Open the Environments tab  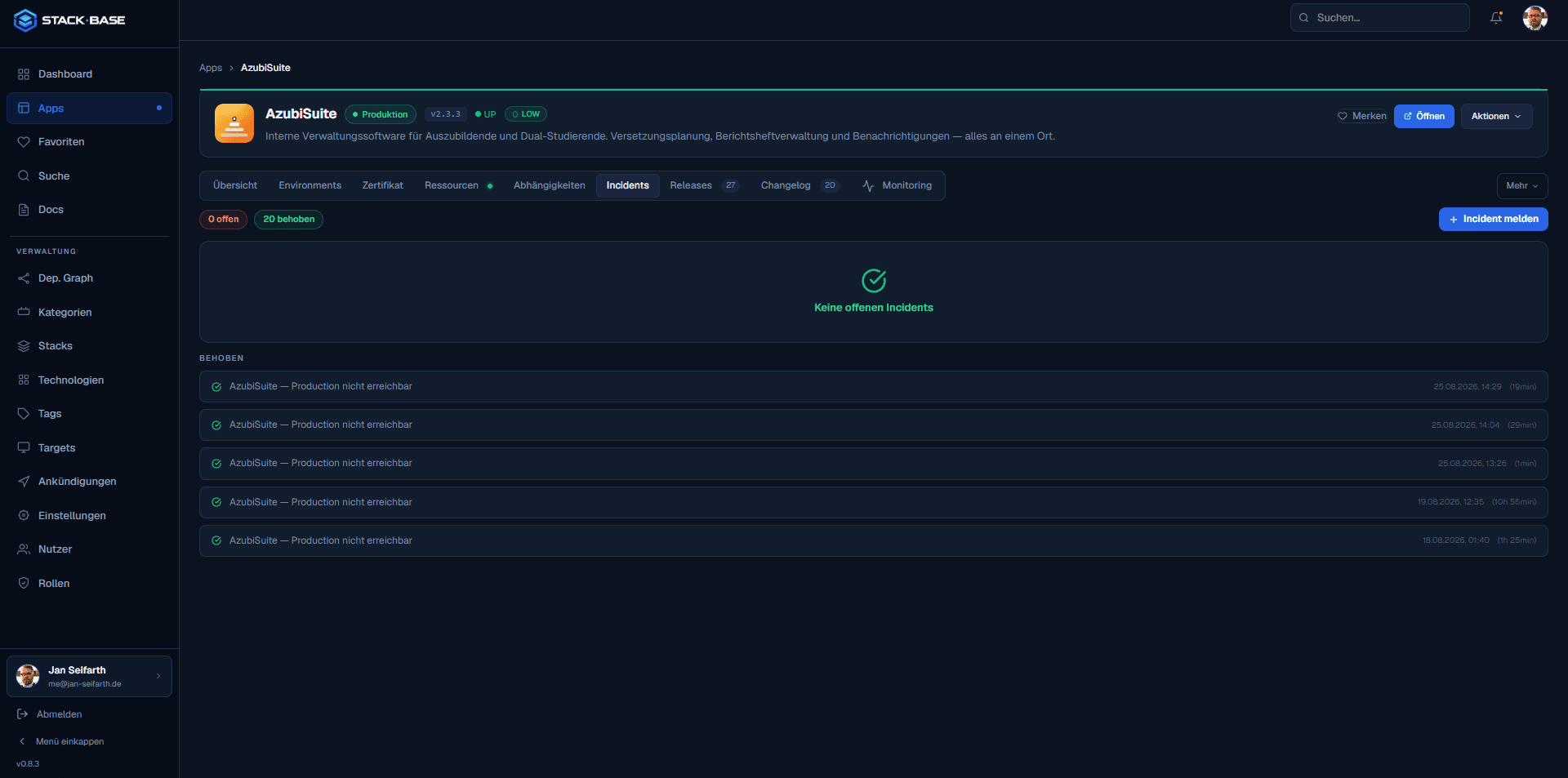coord(310,185)
